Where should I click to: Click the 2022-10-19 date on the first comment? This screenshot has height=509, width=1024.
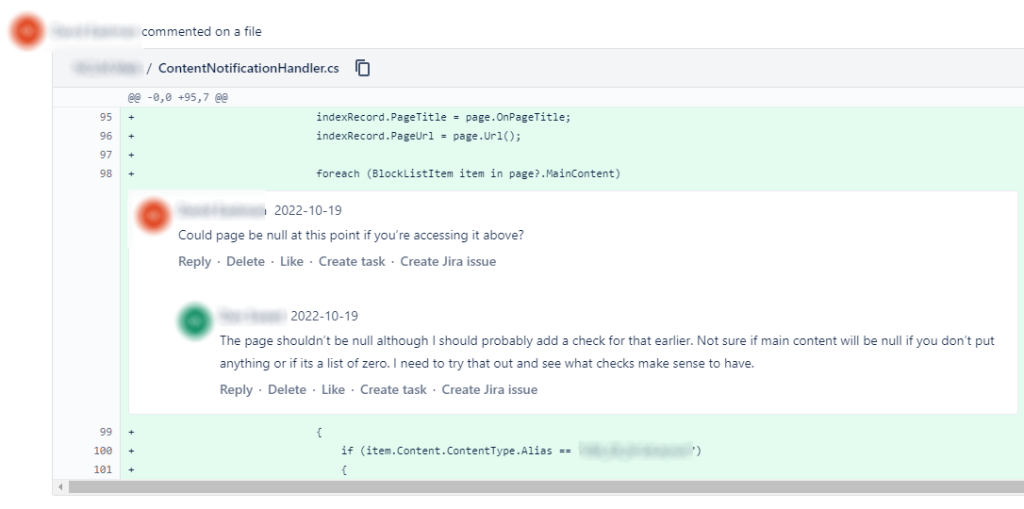(308, 210)
